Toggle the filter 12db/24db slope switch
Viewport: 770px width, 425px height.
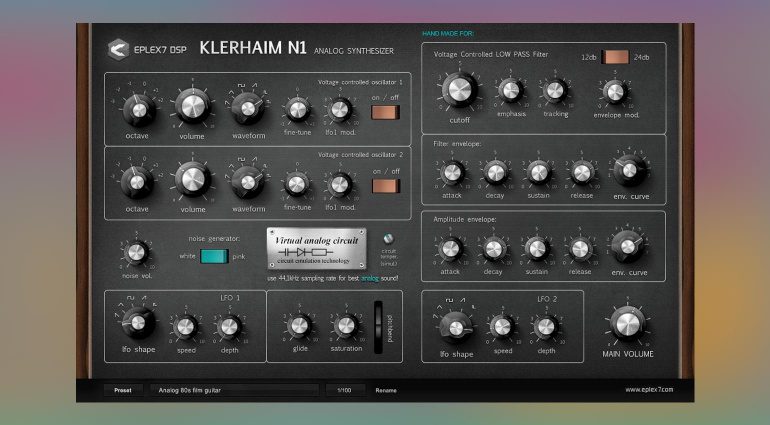coord(617,58)
